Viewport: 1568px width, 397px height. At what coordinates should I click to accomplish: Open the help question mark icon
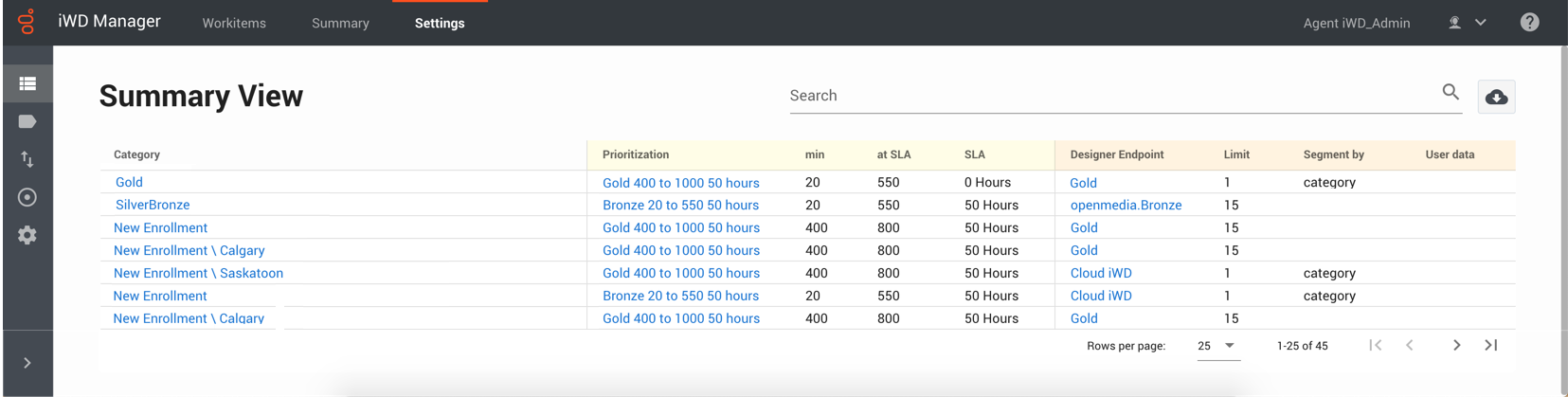pos(1529,23)
